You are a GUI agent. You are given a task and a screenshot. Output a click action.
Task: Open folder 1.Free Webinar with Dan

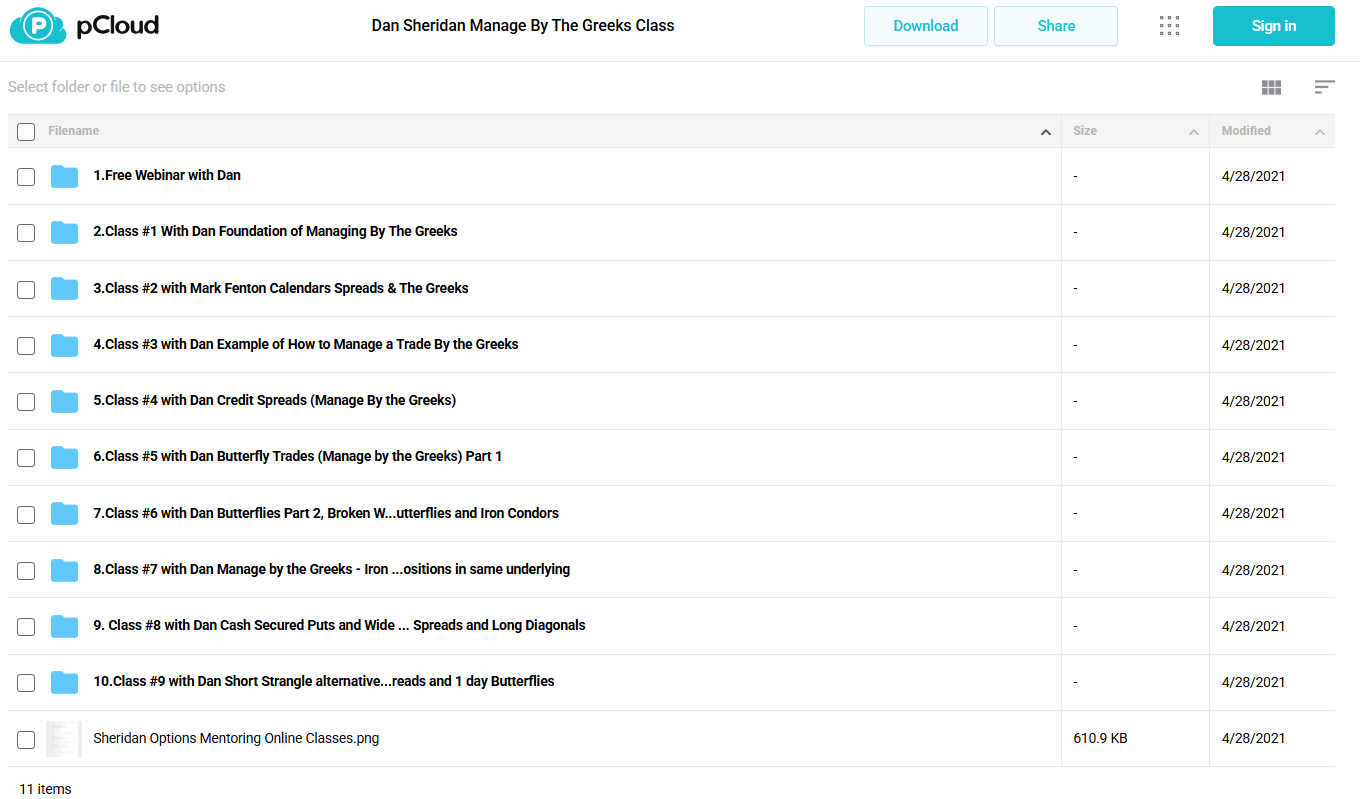pos(167,175)
